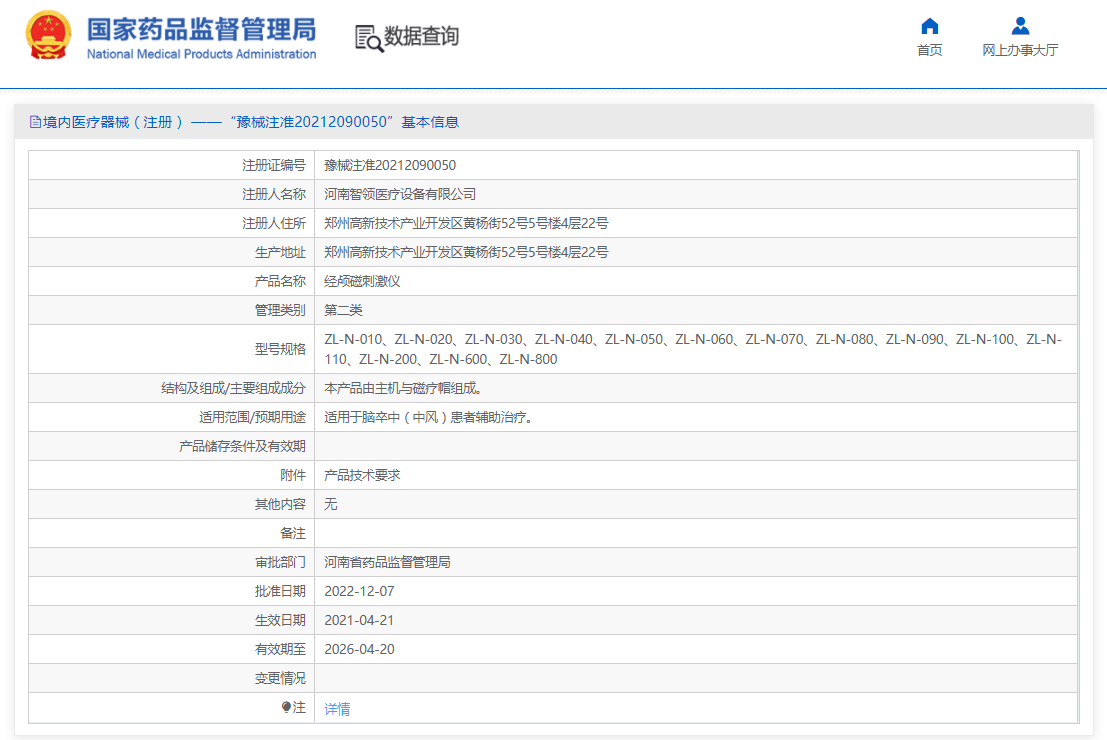This screenshot has width=1107, height=740.
Task: Click the bulb icon beside 注
Action: pos(286,707)
